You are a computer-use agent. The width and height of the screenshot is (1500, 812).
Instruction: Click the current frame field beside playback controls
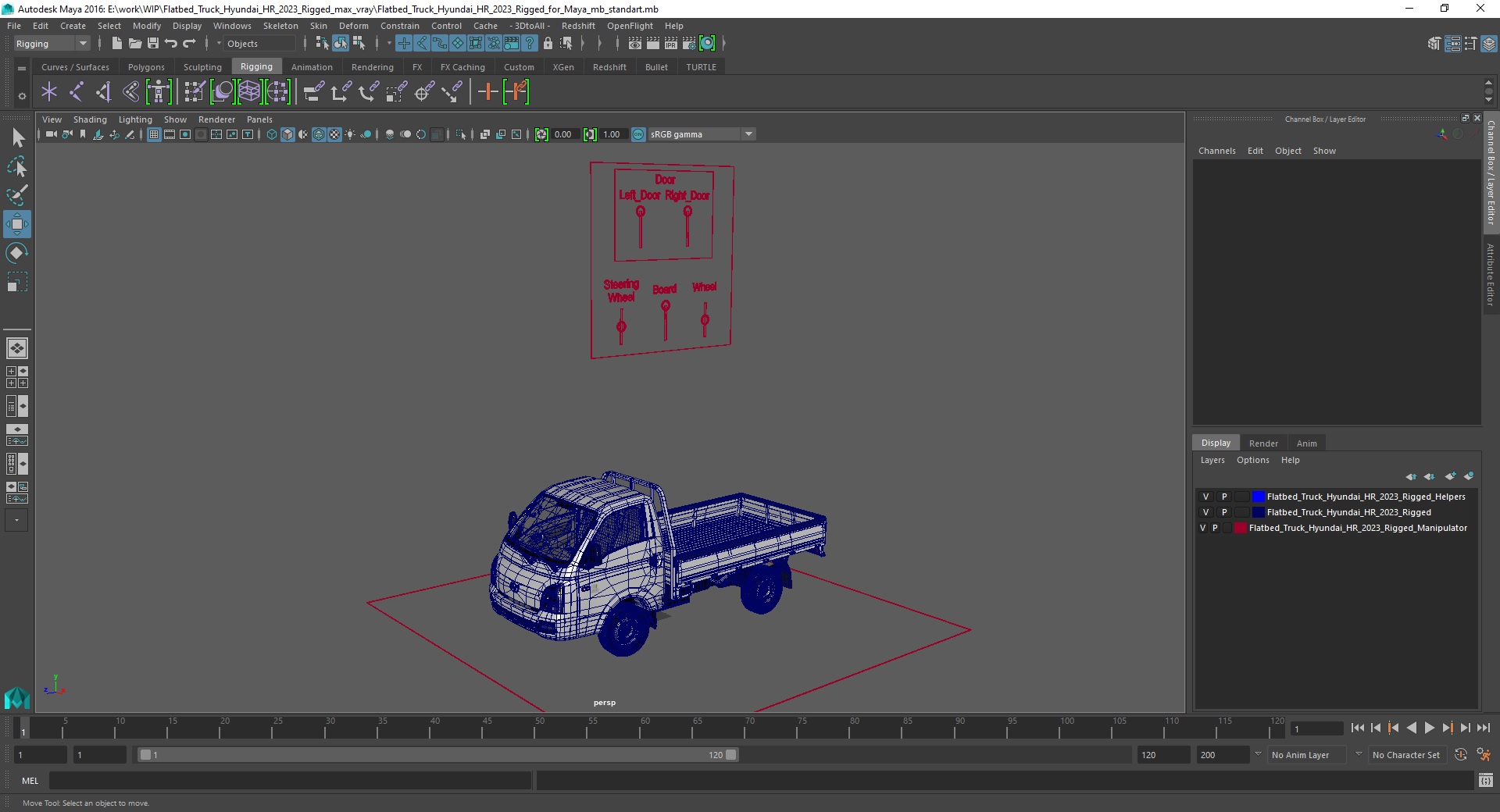point(1317,728)
